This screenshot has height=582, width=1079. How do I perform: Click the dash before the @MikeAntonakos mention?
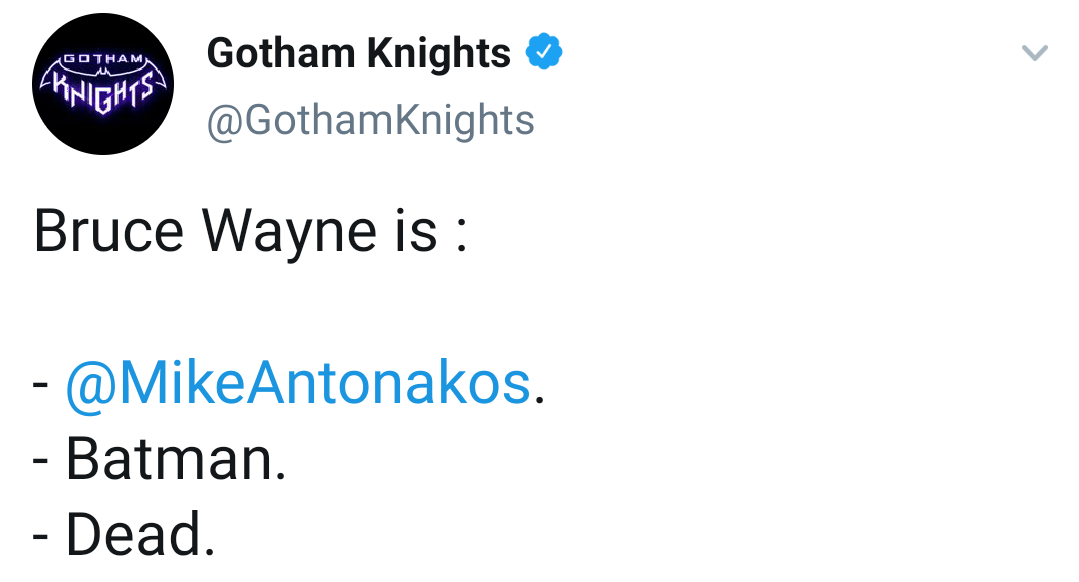41,385
